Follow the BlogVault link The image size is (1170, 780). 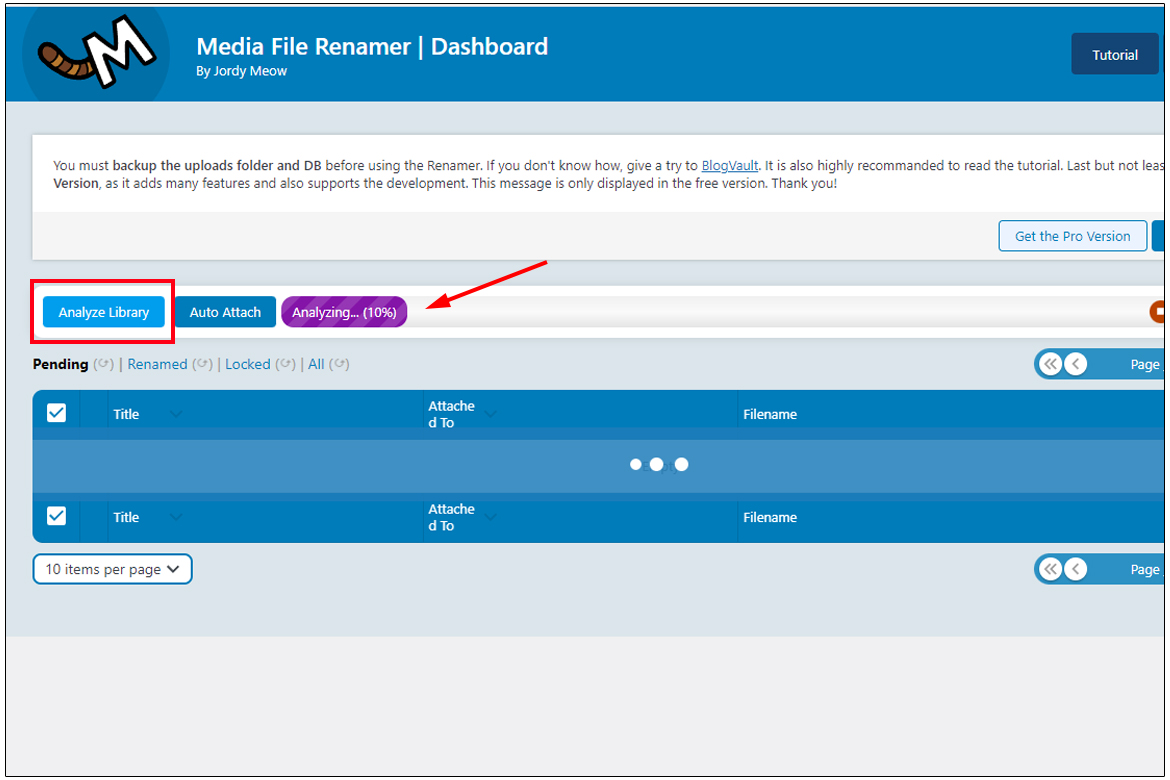point(729,166)
